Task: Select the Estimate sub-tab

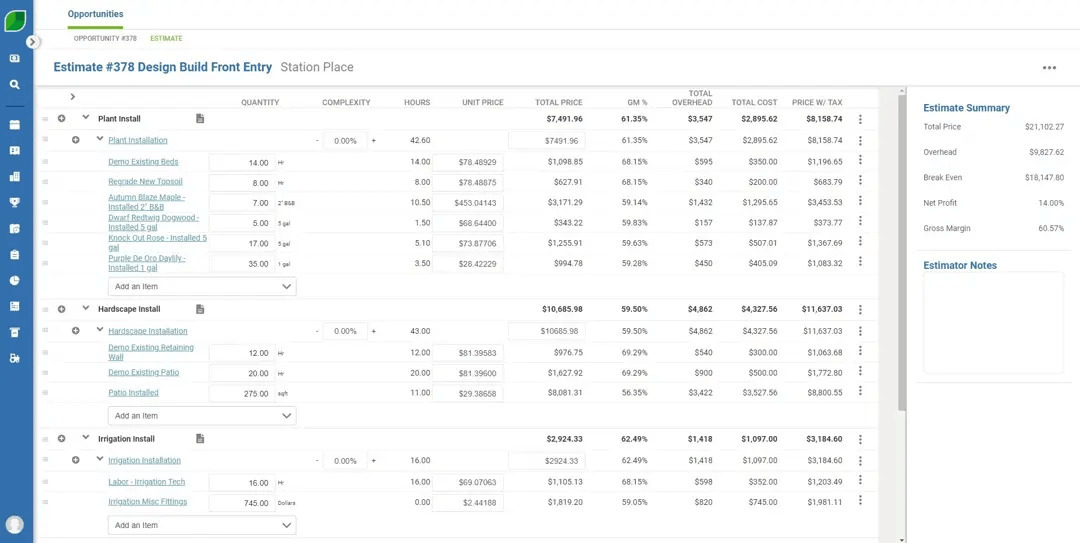Action: click(166, 39)
